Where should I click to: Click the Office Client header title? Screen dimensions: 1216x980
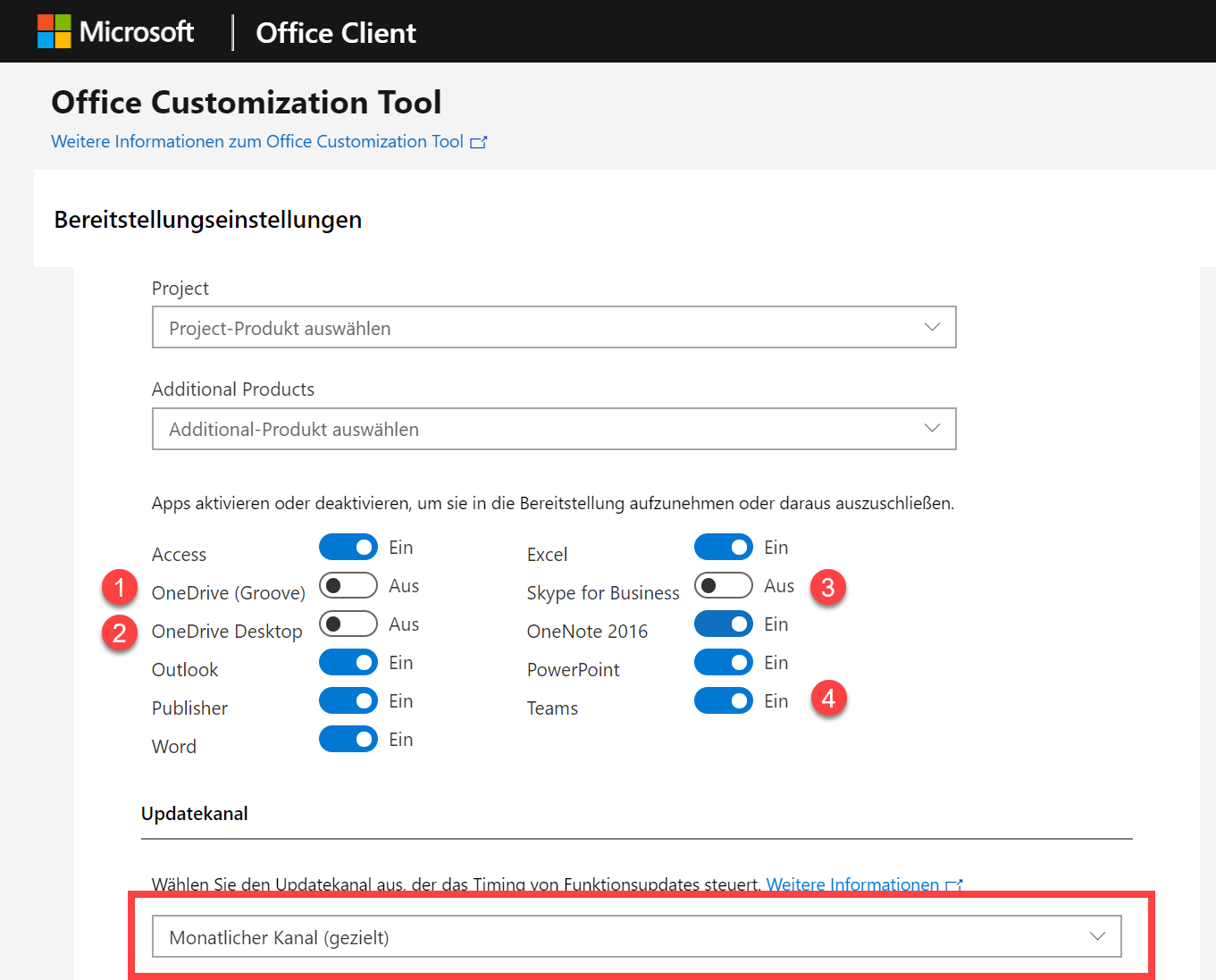click(x=336, y=33)
